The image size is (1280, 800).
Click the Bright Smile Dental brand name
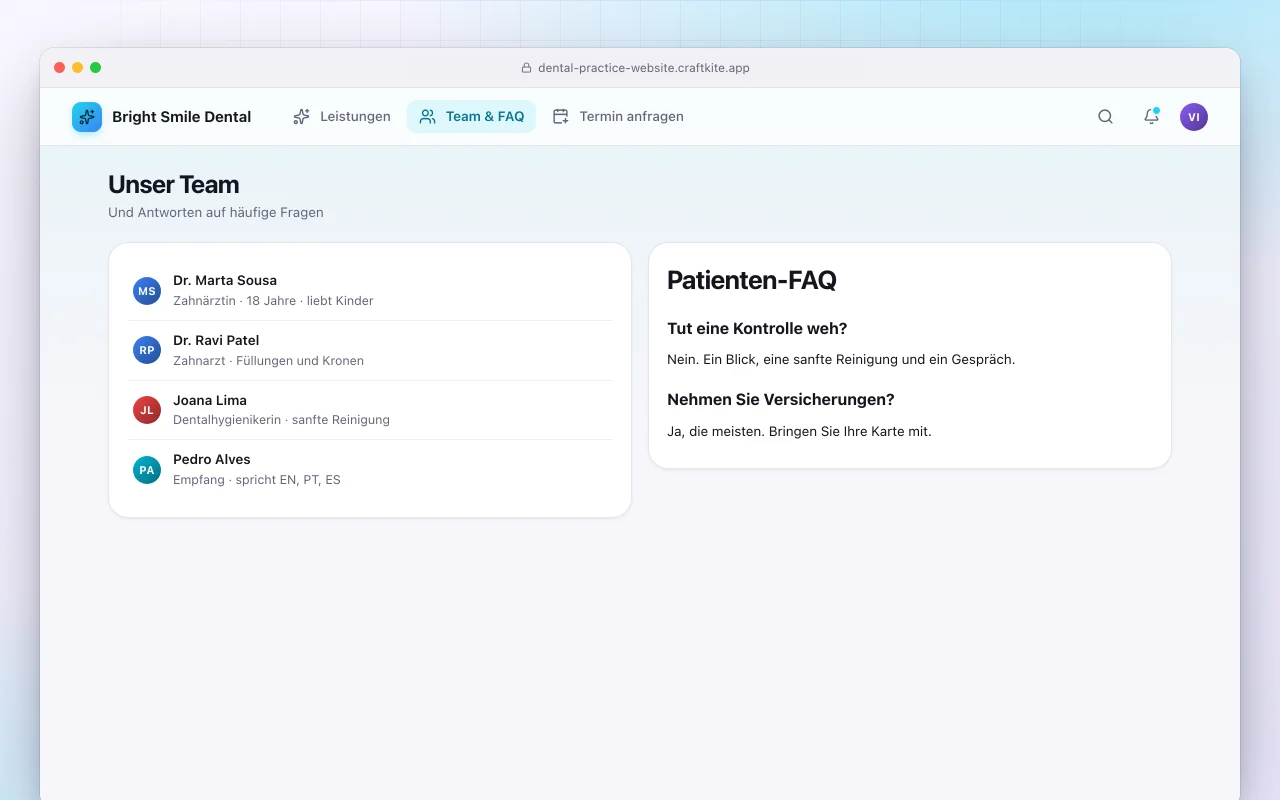[x=181, y=117]
